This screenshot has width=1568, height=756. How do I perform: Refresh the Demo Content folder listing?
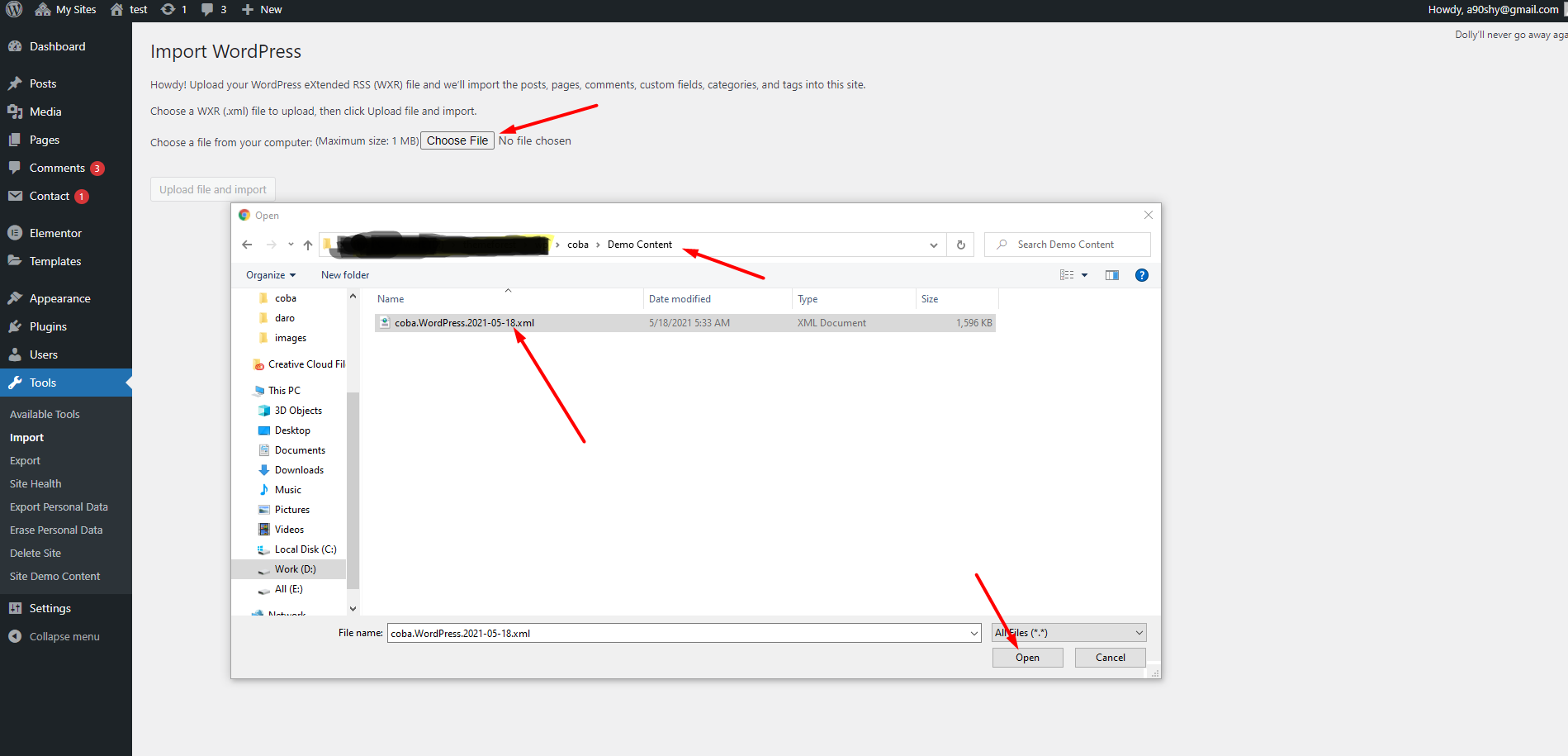point(960,245)
